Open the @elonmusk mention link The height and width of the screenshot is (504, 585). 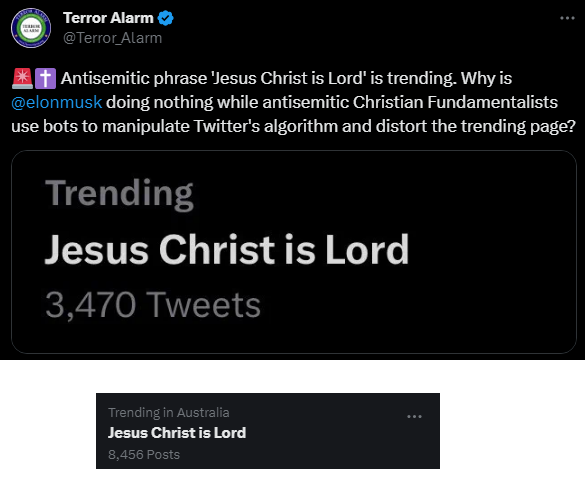pyautogui.click(x=56, y=102)
